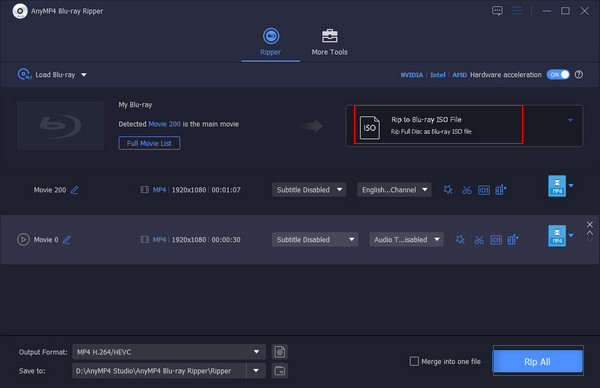Switch to the Ripper tab
600x388 pixels.
271,42
